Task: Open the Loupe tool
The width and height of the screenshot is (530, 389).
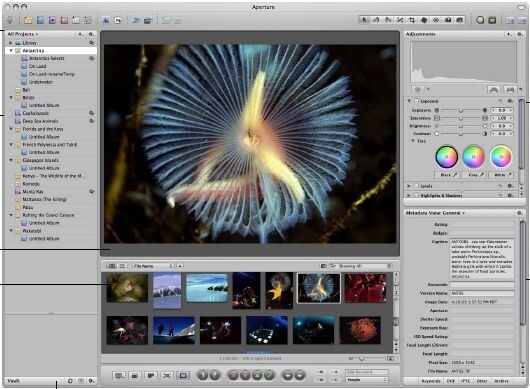Action: coord(480,20)
